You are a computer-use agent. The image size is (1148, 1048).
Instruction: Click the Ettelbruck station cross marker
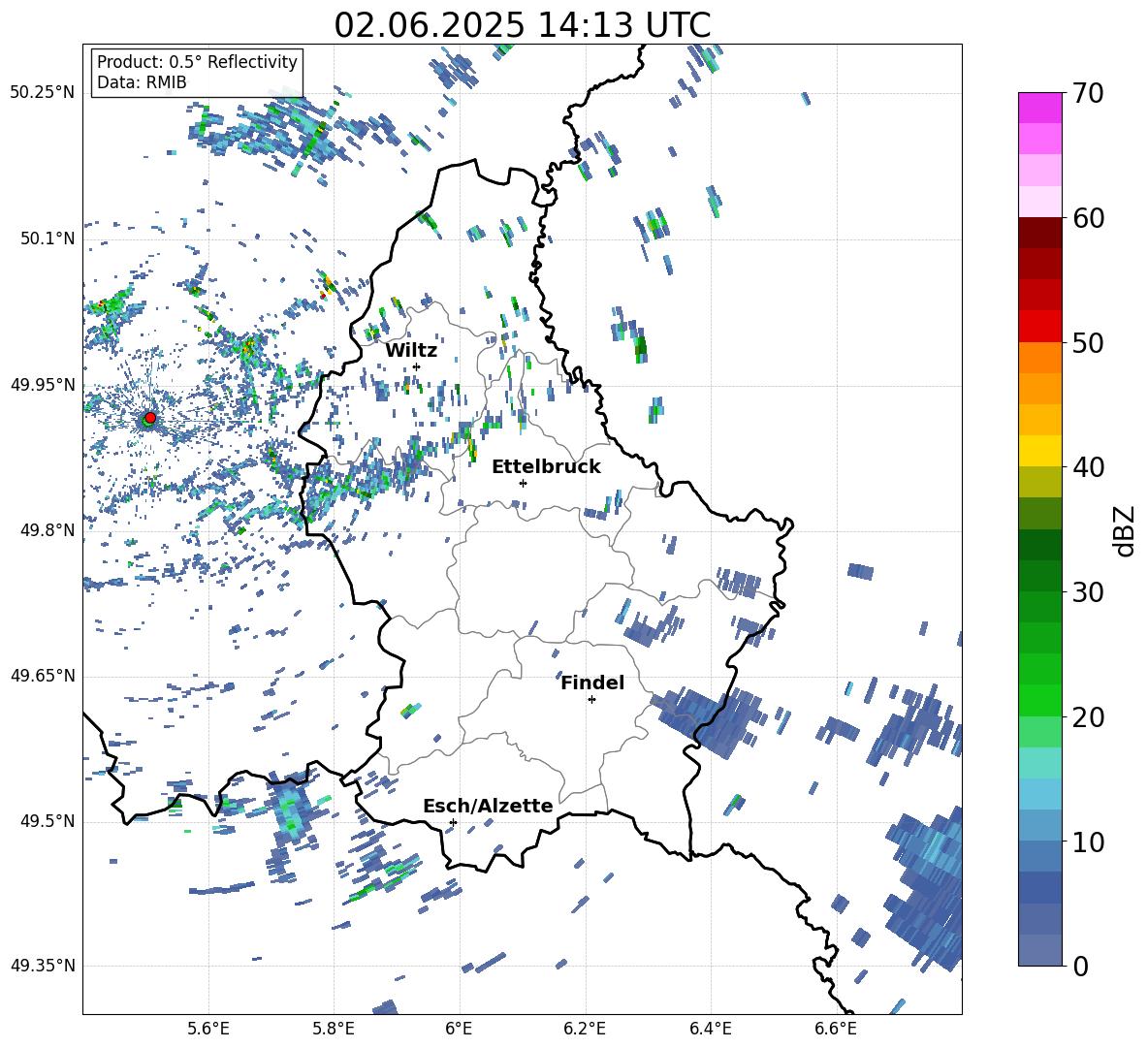tap(523, 483)
